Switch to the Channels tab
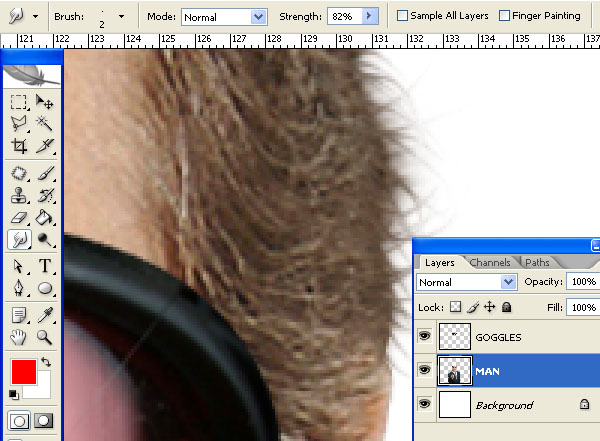This screenshot has height=441, width=600. pyautogui.click(x=490, y=262)
